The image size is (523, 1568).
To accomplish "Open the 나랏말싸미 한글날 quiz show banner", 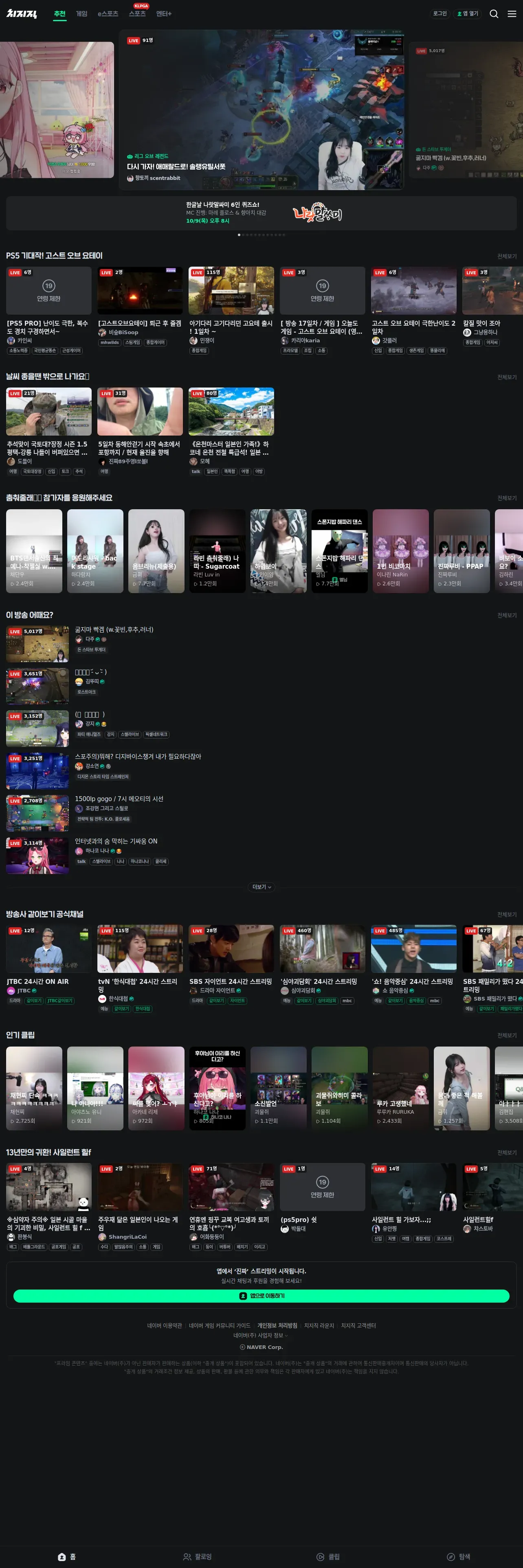I will coord(261,213).
